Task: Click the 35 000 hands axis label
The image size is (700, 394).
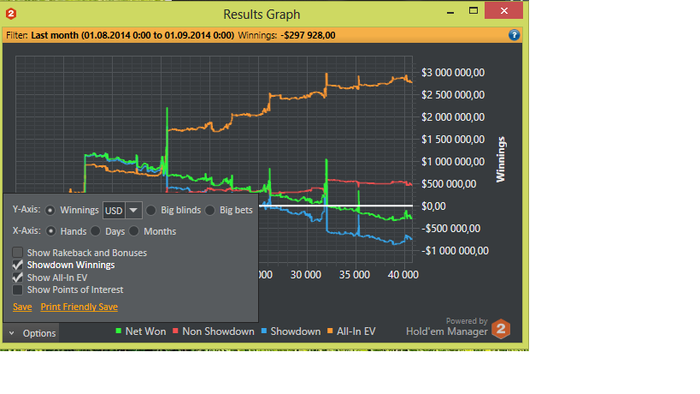Action: click(354, 275)
